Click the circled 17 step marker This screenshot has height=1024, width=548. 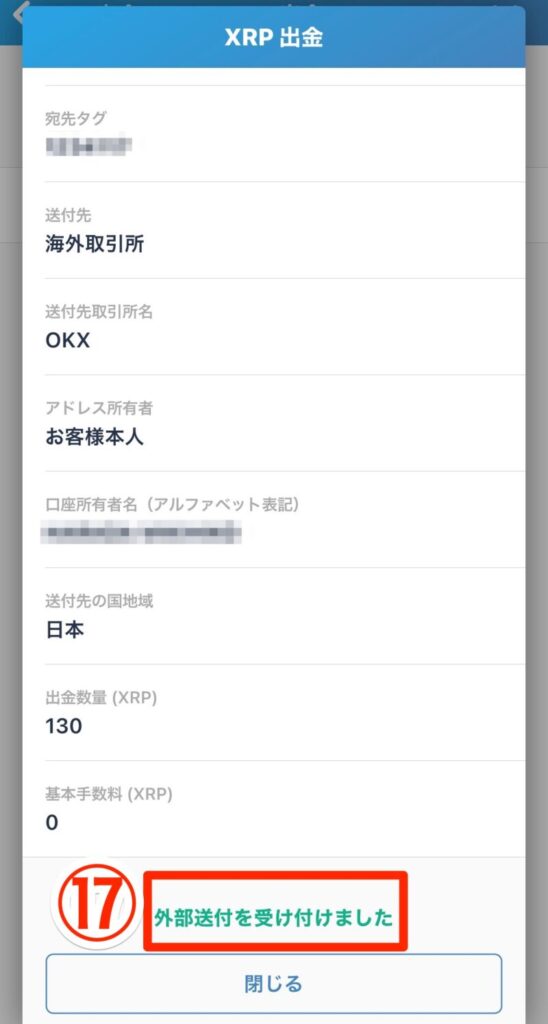pos(97,903)
